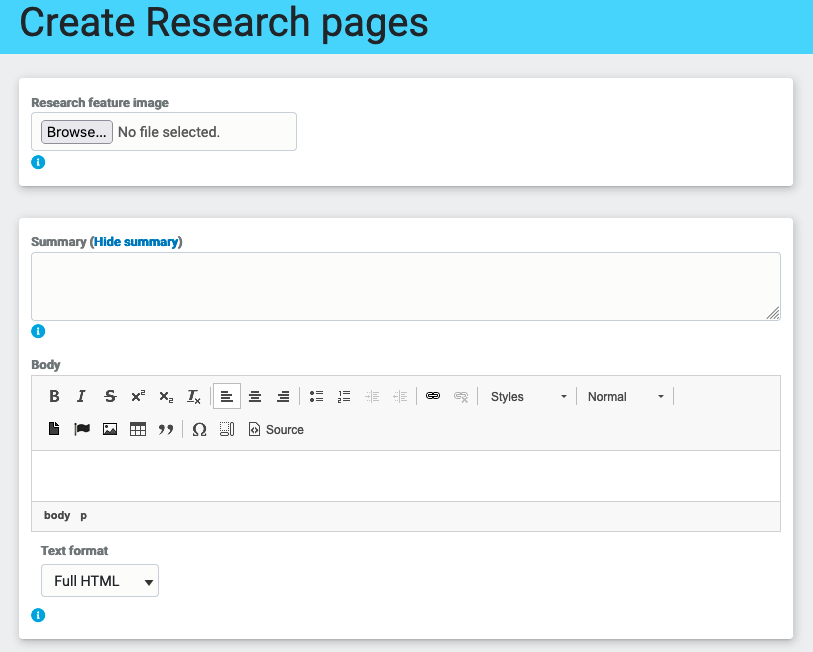Viewport: 813px width, 652px height.
Task: Insert an image via toolbar
Action: point(110,429)
